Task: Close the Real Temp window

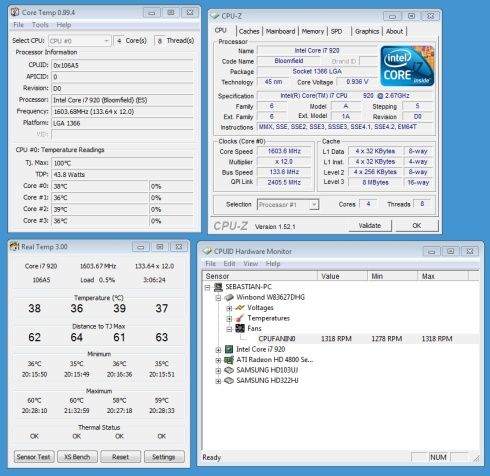Action: coord(179,247)
